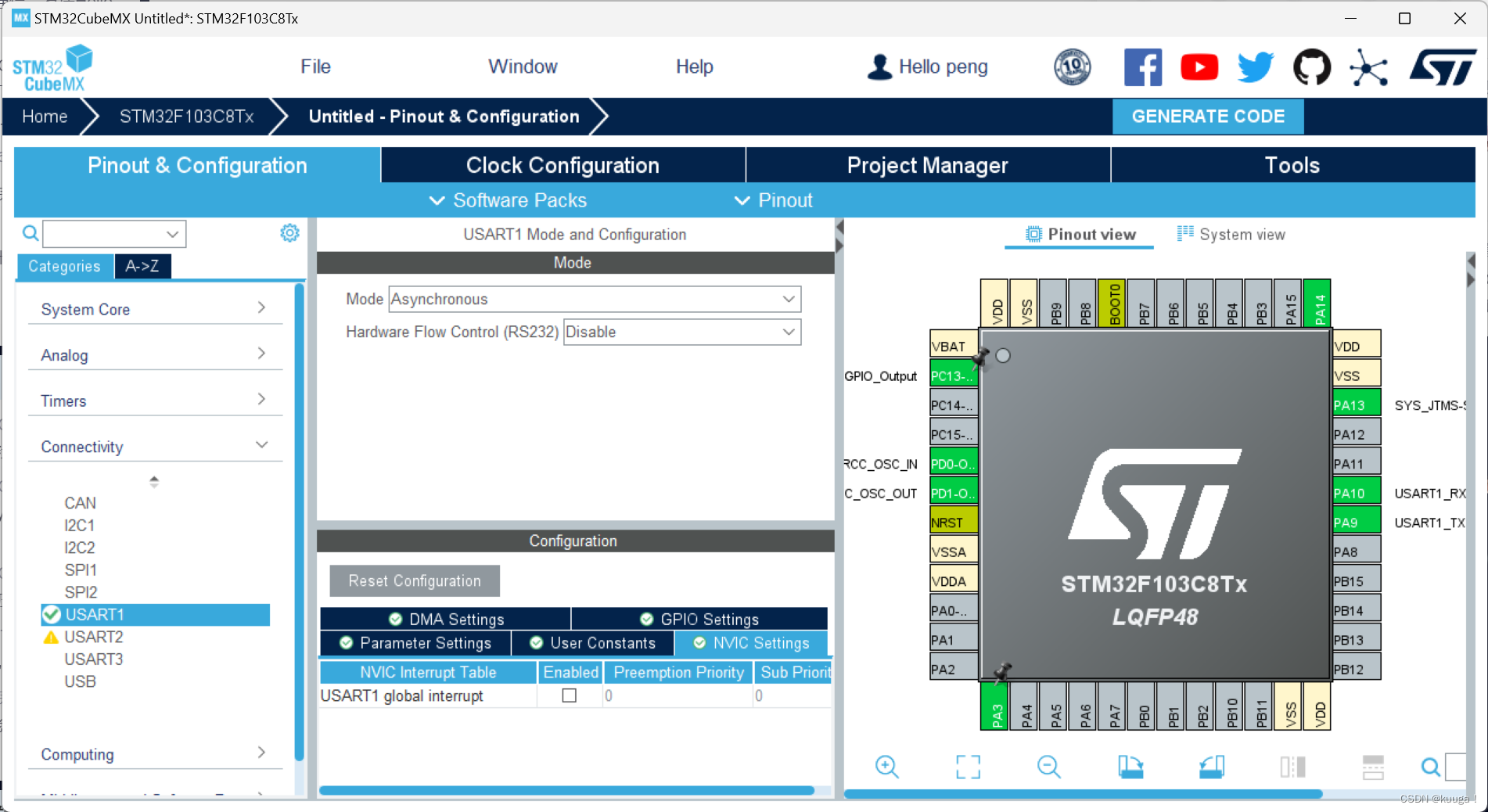
Task: Expand the Computing category
Action: coord(154,754)
